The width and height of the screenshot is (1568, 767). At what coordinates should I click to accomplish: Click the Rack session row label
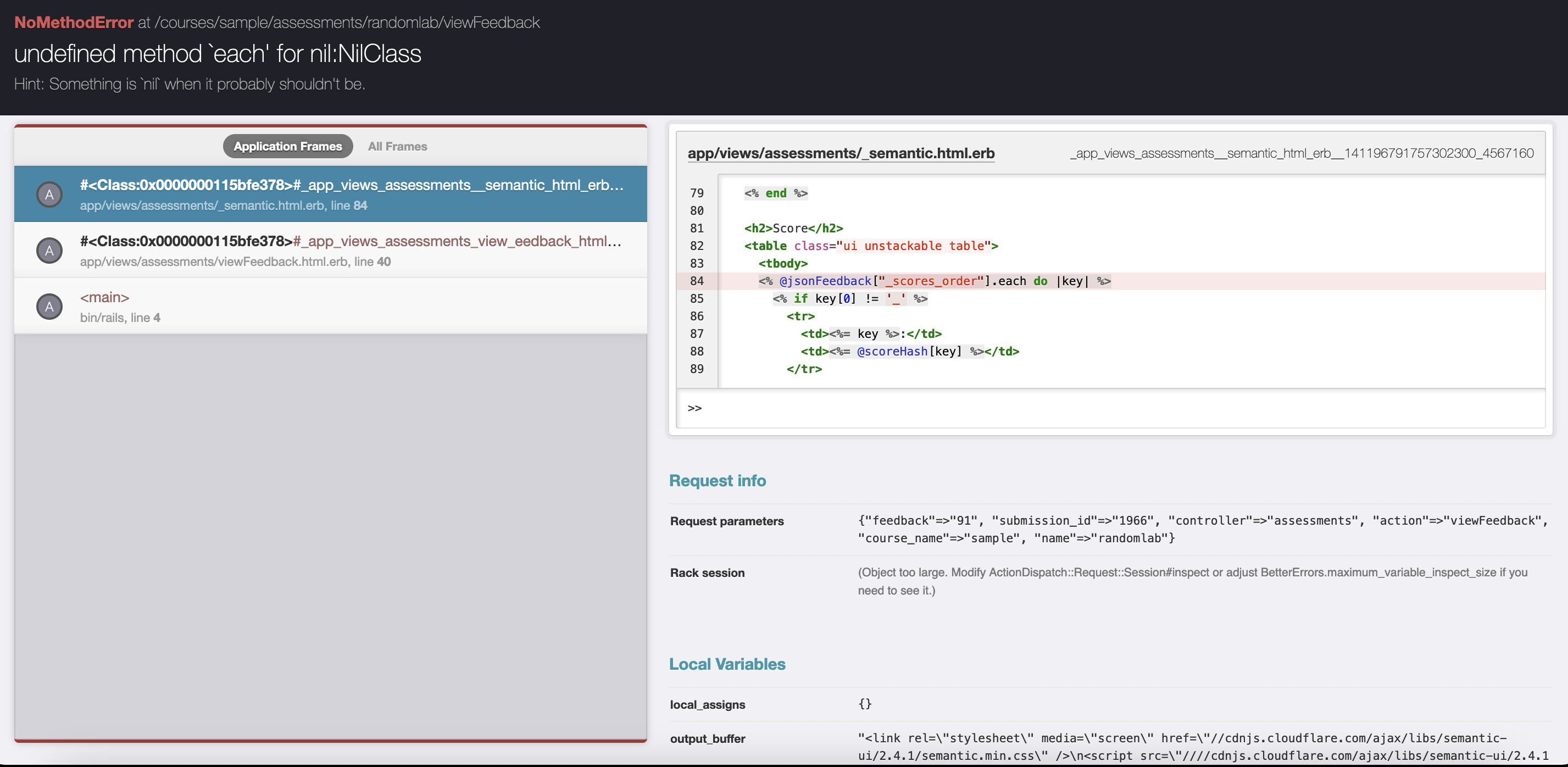point(707,573)
